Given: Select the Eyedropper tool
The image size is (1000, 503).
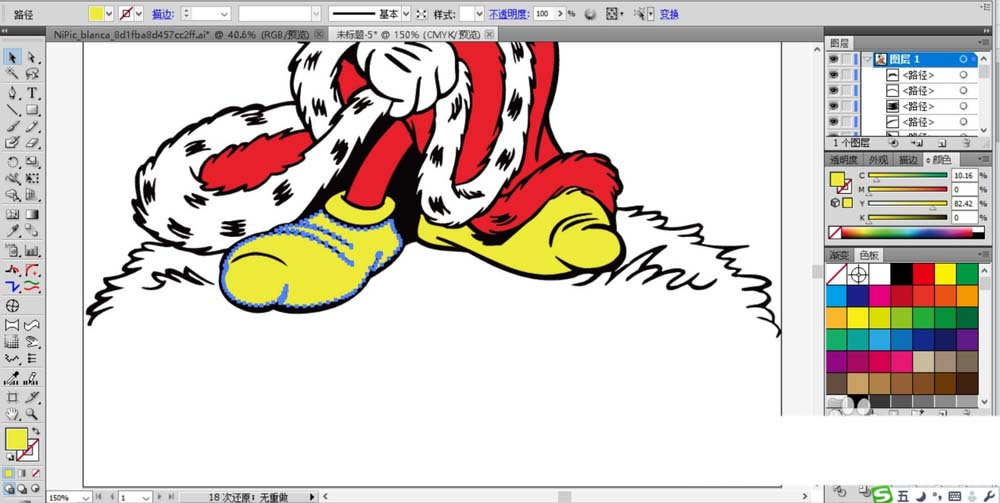Looking at the screenshot, I should click(12, 231).
